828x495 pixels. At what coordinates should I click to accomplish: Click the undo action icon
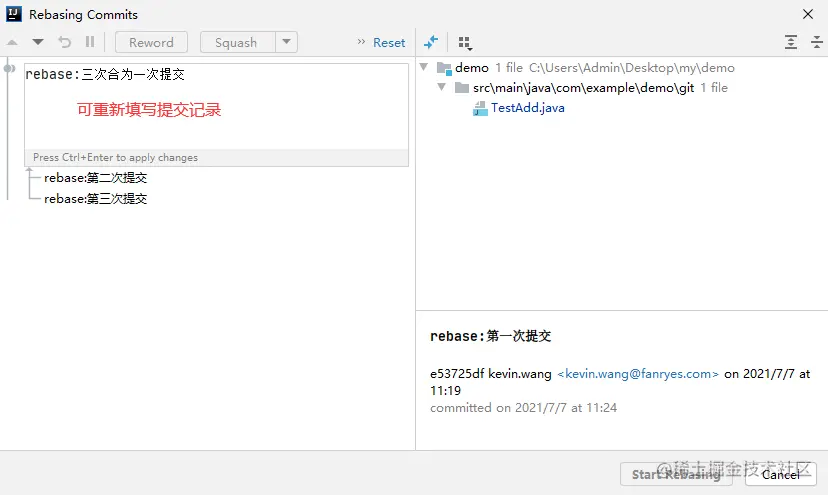tap(64, 42)
